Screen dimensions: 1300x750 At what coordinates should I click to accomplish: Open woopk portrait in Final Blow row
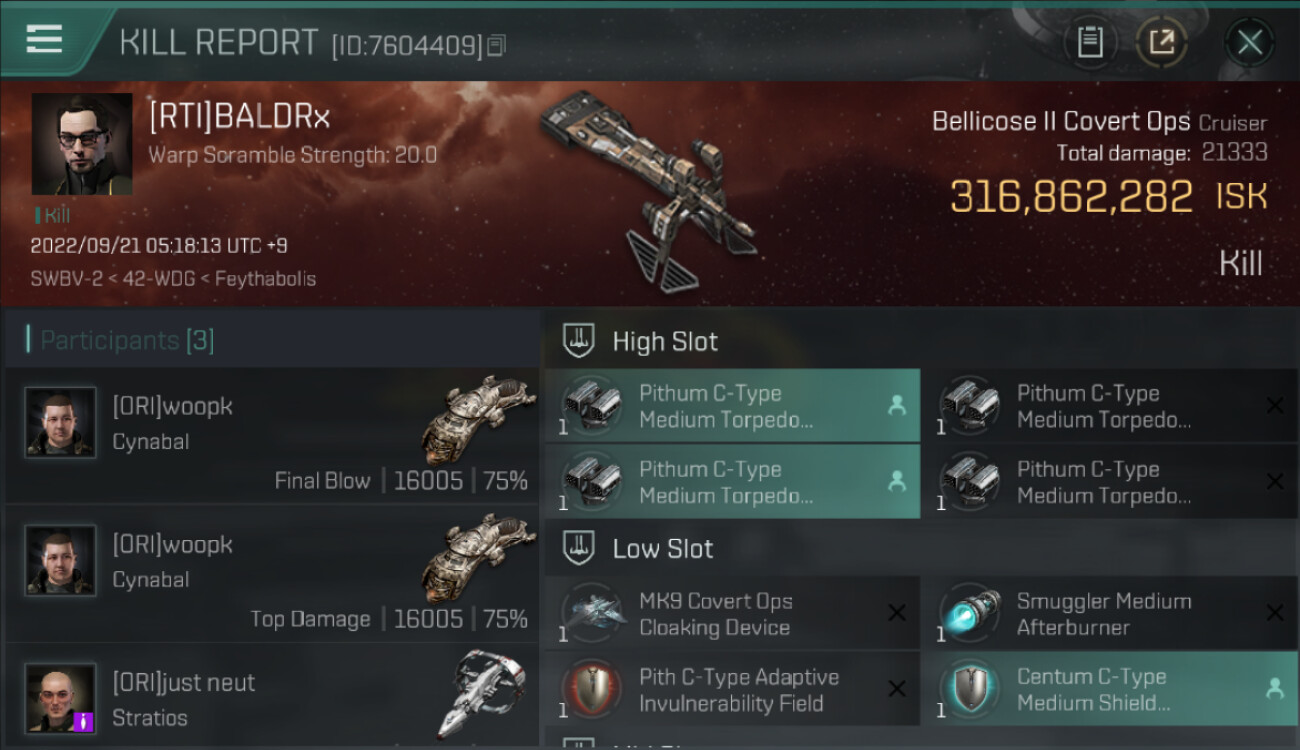60,423
